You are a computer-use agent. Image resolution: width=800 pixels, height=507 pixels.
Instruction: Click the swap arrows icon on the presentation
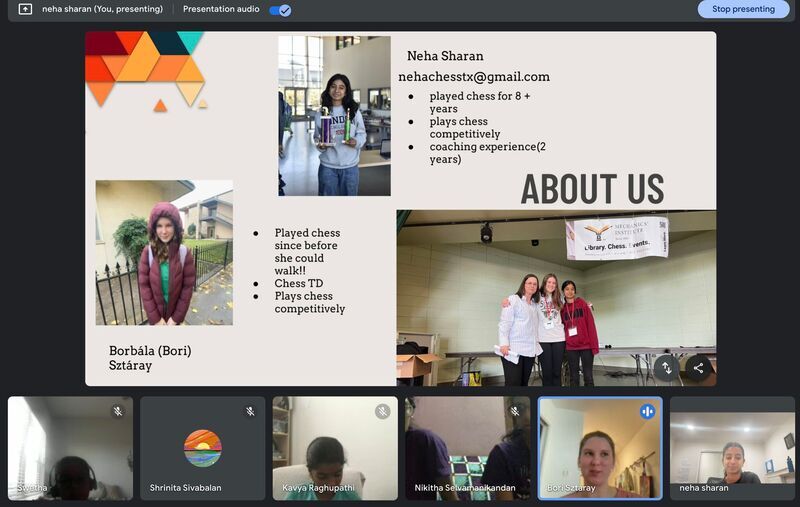pyautogui.click(x=667, y=367)
